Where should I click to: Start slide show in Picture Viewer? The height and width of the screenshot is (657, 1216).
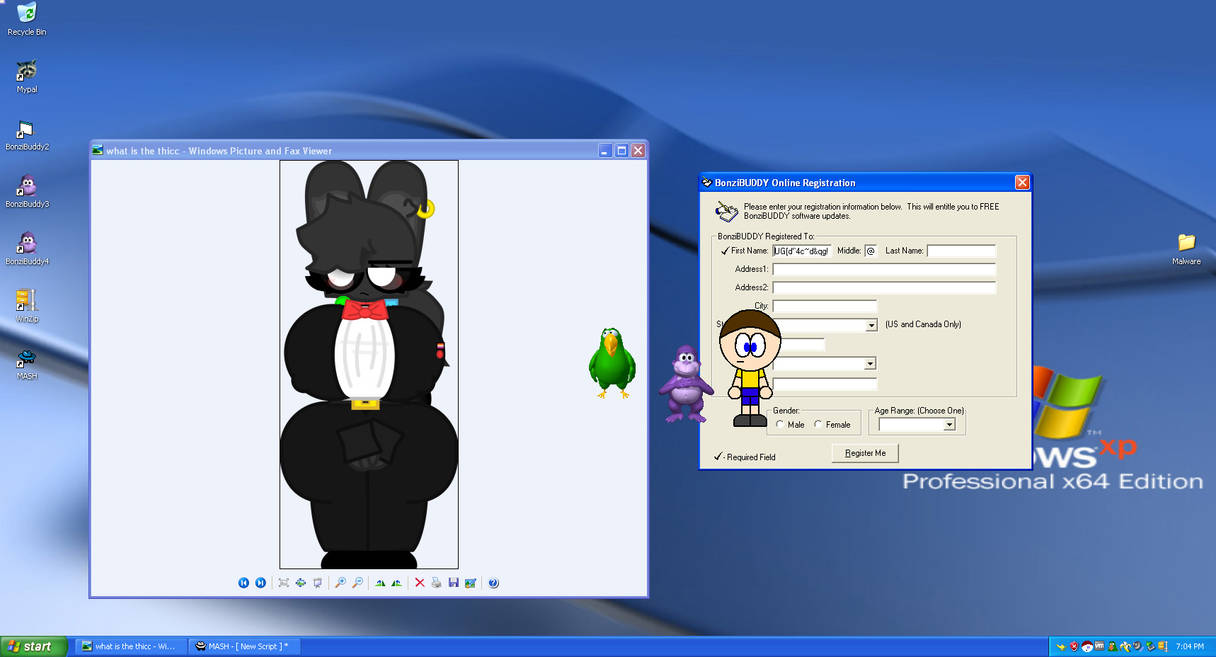317,583
